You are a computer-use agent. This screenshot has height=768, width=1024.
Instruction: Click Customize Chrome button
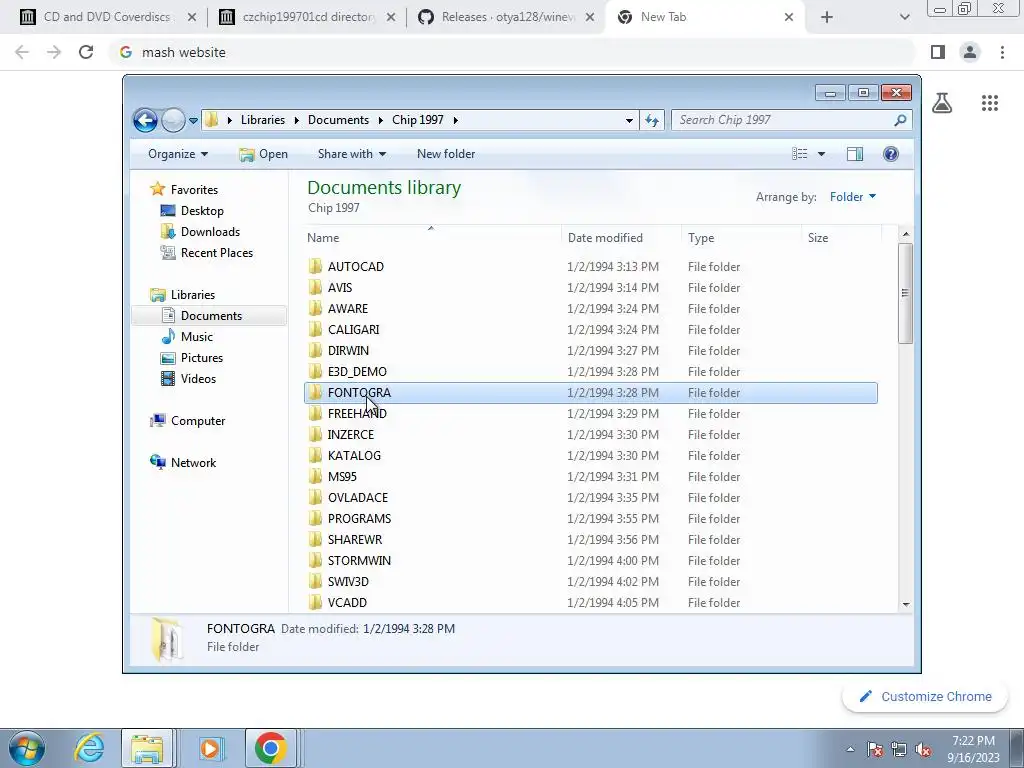(x=926, y=697)
